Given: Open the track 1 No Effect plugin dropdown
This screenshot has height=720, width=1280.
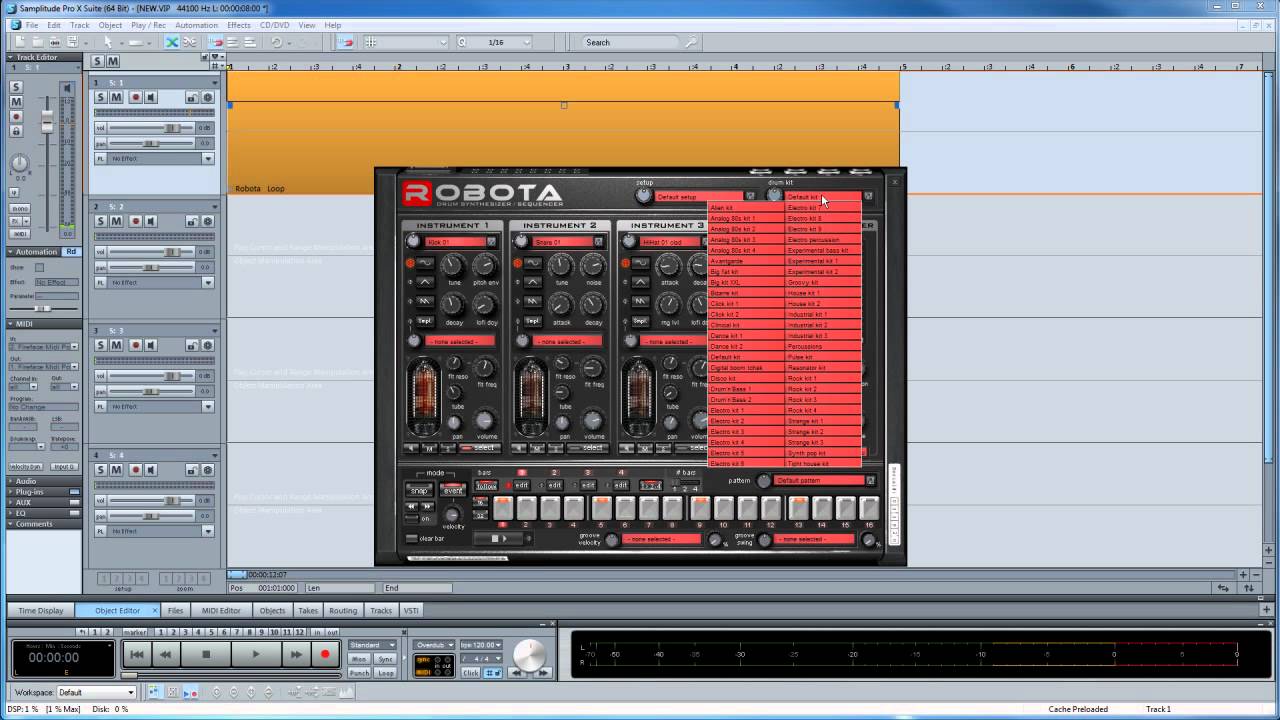Looking at the screenshot, I should [x=208, y=158].
